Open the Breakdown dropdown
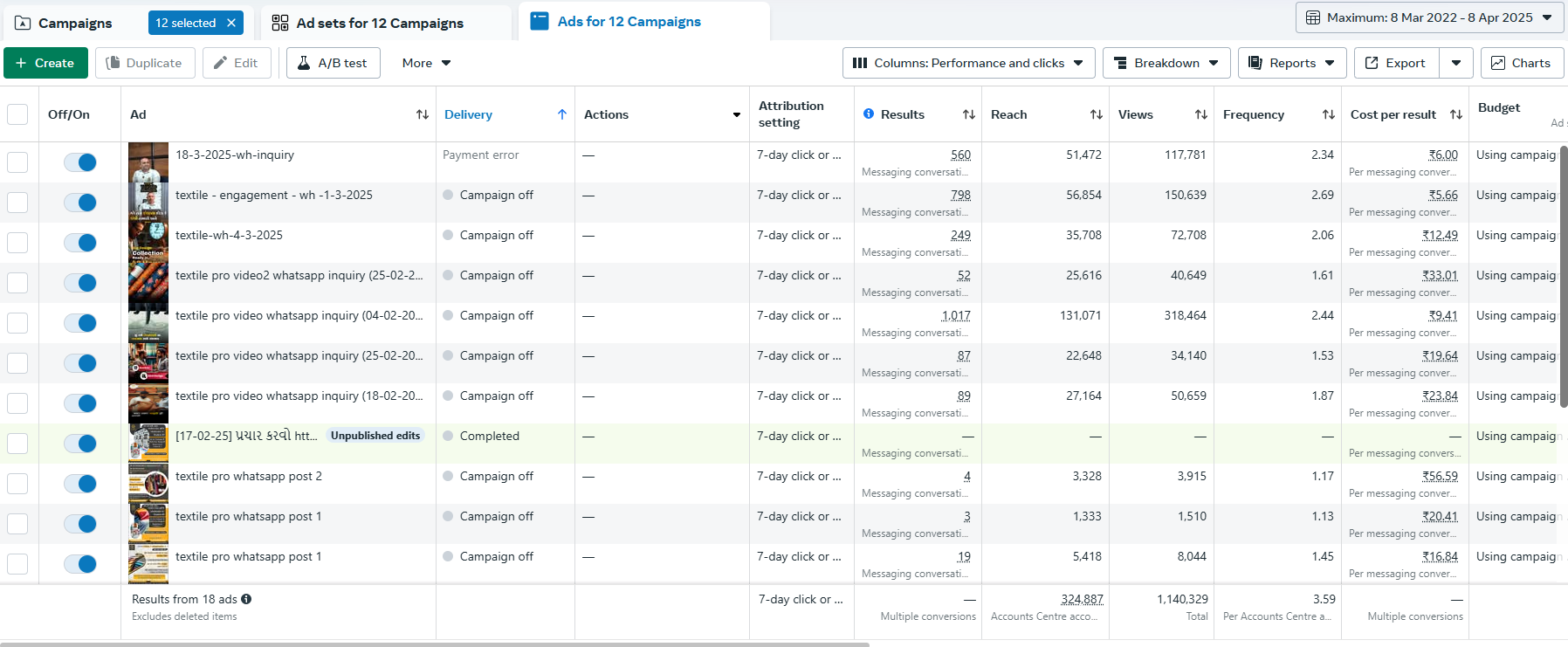Viewport: 1568px width, 647px height. (x=1166, y=63)
